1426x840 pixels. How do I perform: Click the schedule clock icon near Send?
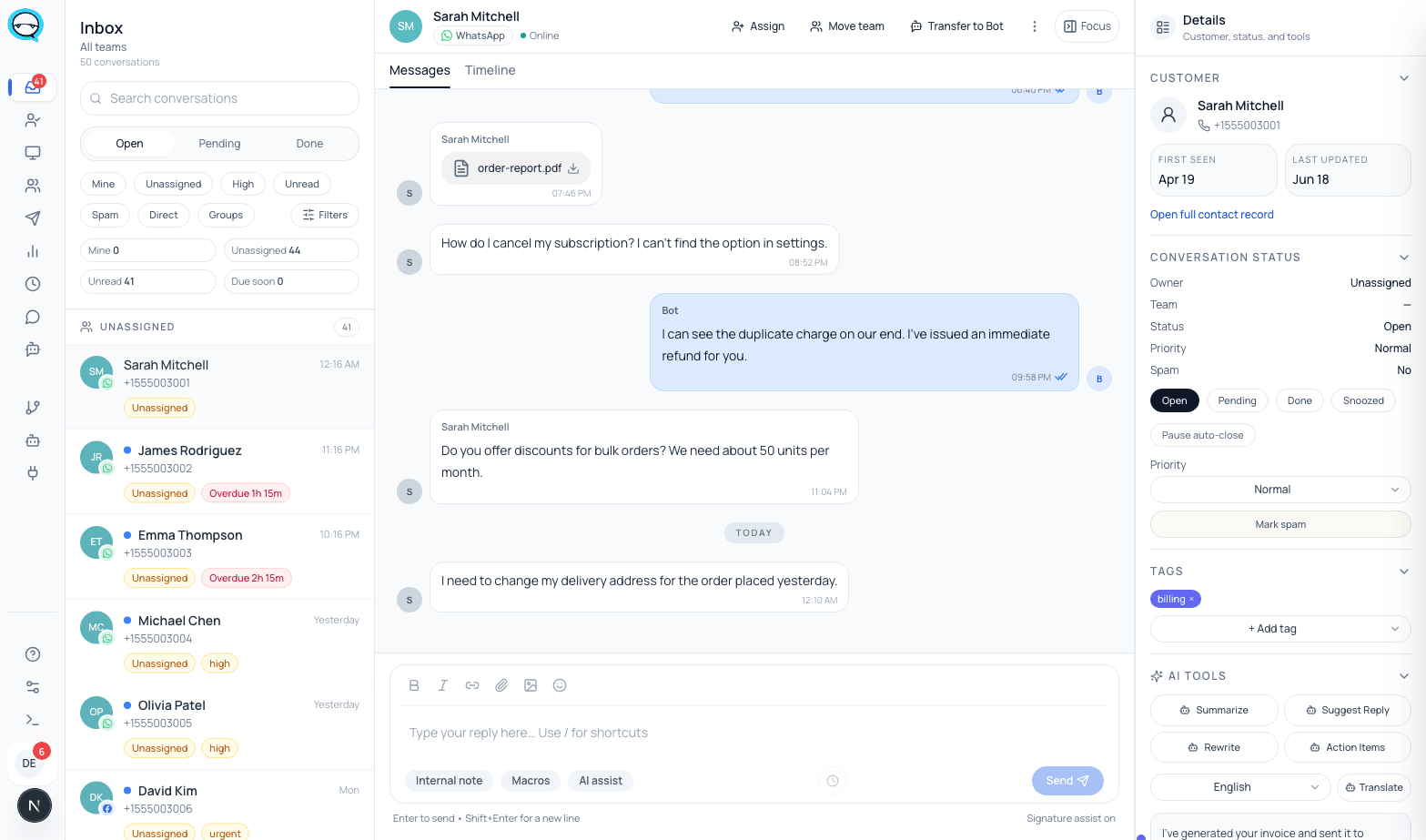point(833,781)
